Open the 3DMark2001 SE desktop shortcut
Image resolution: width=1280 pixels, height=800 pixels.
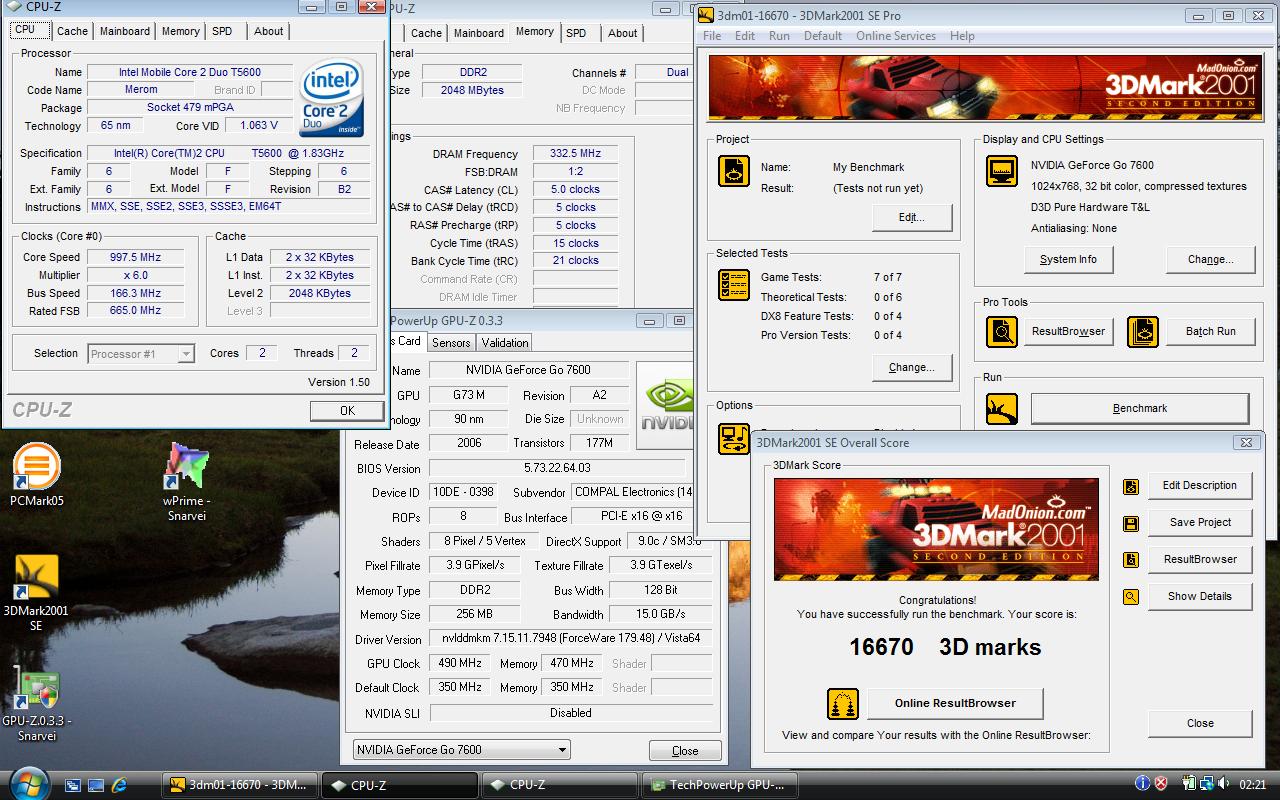(36, 593)
